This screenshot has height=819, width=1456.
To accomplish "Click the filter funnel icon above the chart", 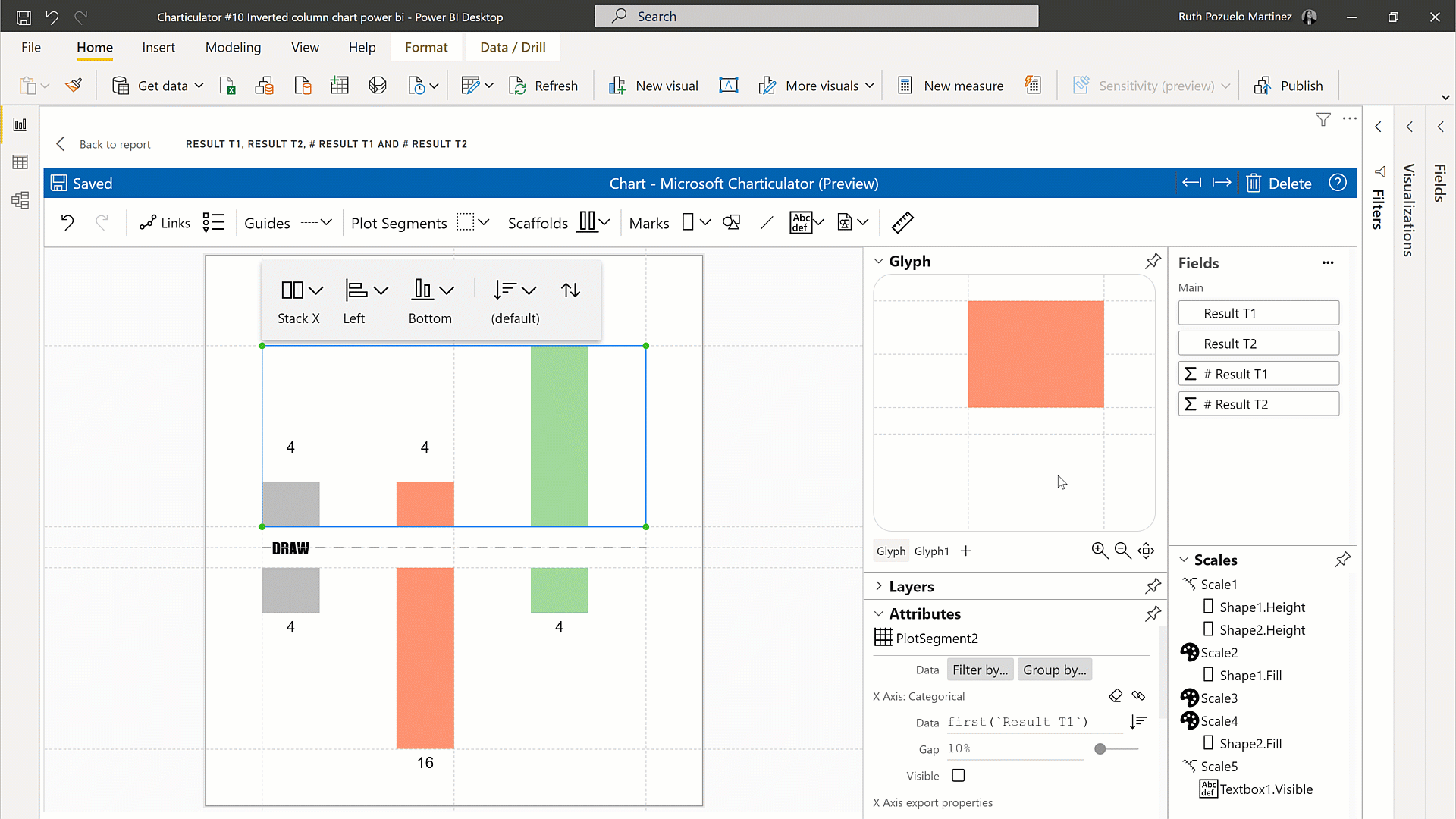I will (1323, 119).
